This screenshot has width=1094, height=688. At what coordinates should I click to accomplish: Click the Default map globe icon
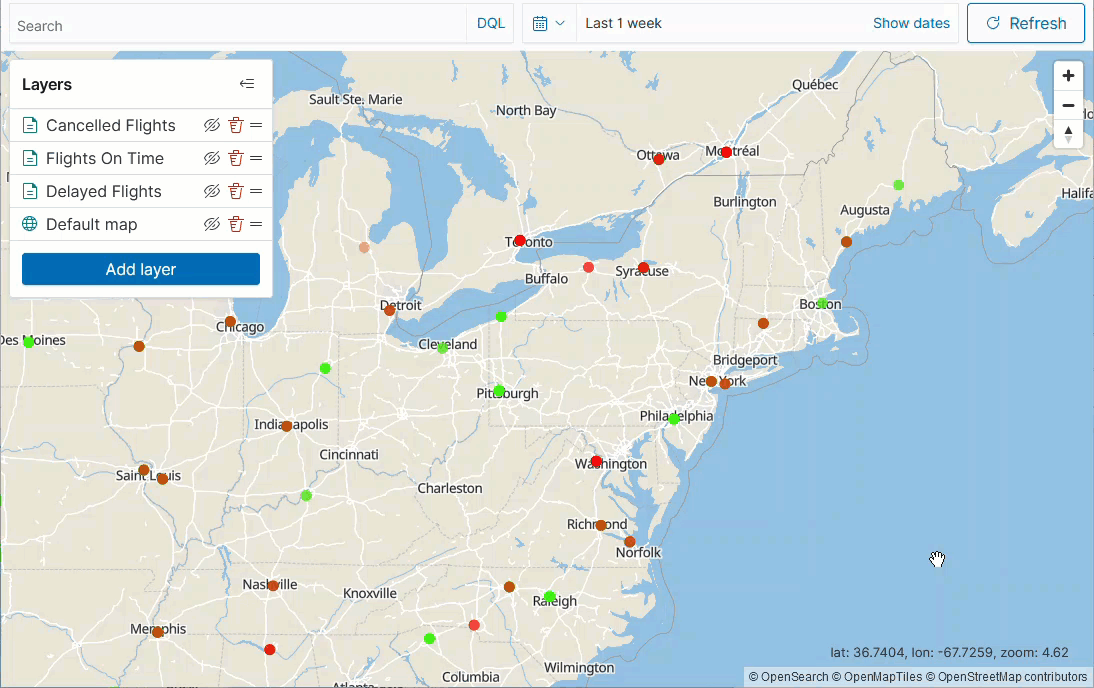(x=30, y=224)
